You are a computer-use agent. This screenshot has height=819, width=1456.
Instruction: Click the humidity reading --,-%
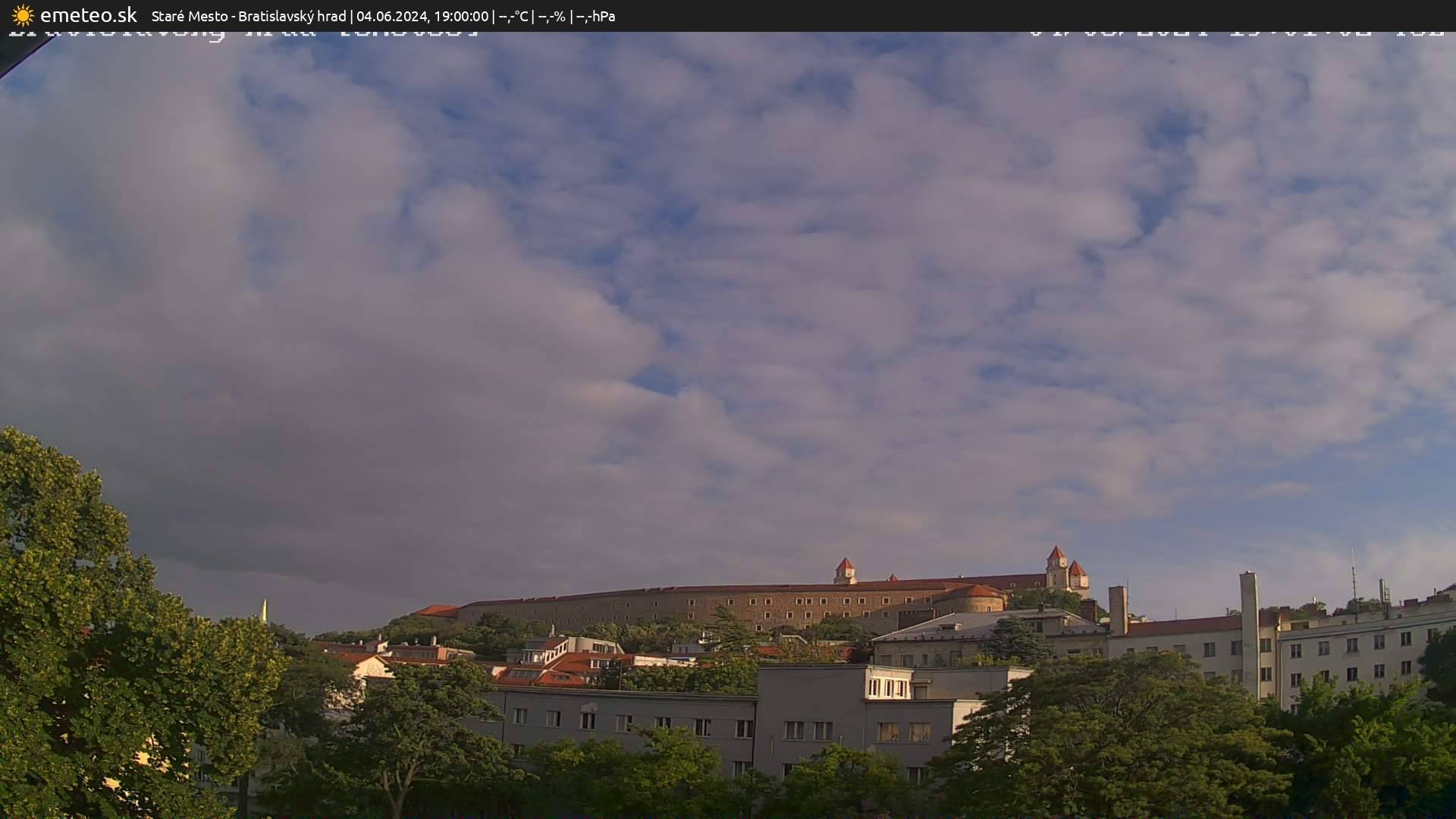pyautogui.click(x=552, y=15)
